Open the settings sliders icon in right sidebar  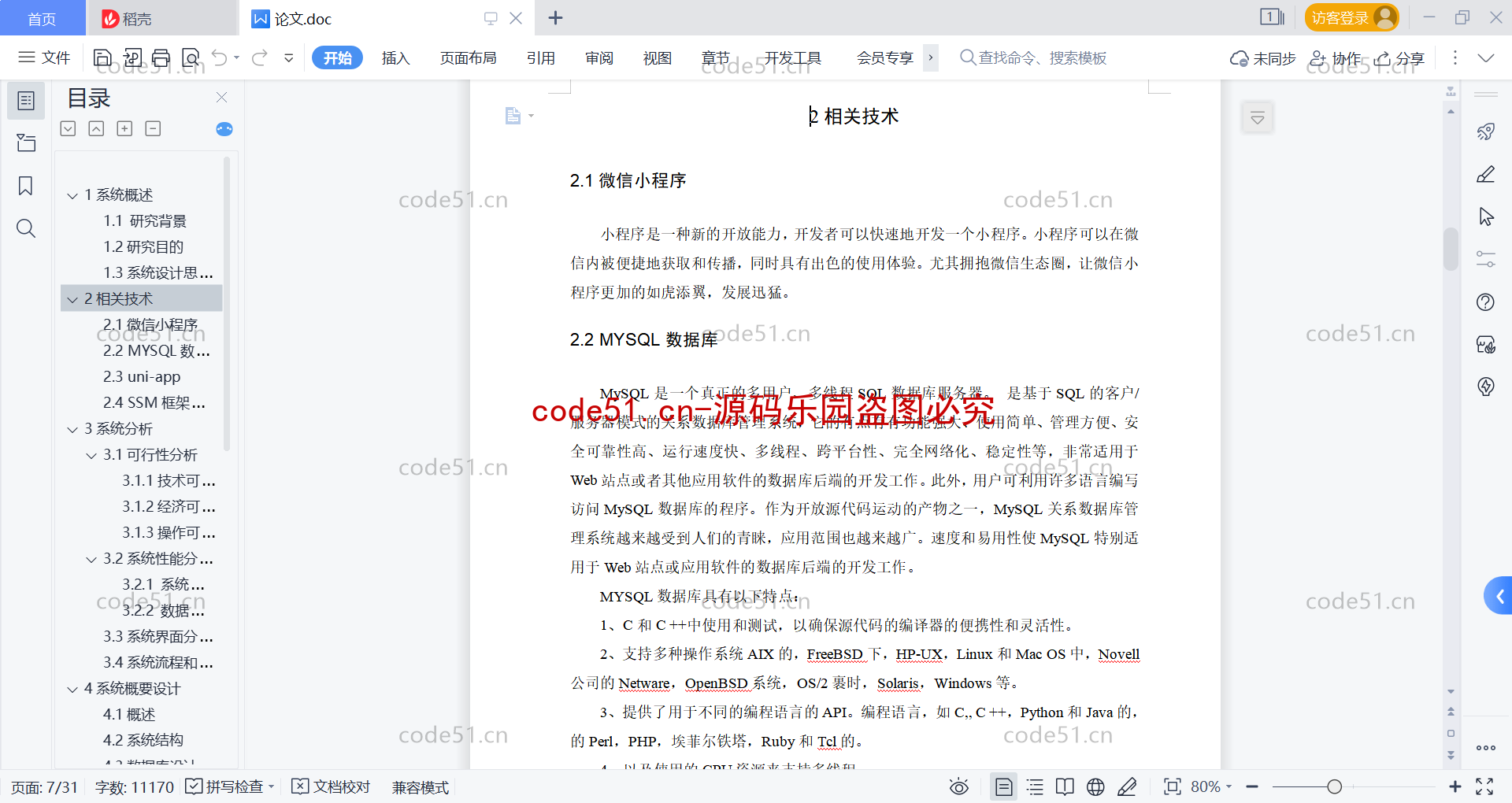1486,259
